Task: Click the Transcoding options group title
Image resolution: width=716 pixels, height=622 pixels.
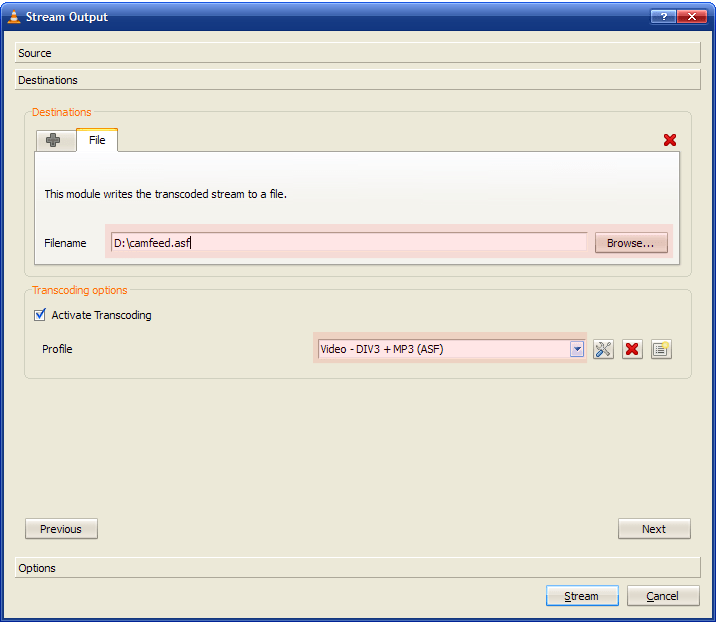Action: coord(79,290)
